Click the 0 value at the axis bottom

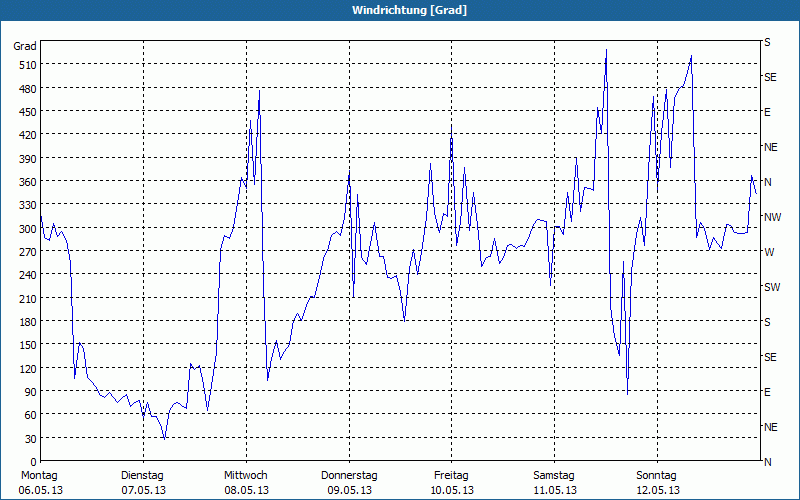31,462
